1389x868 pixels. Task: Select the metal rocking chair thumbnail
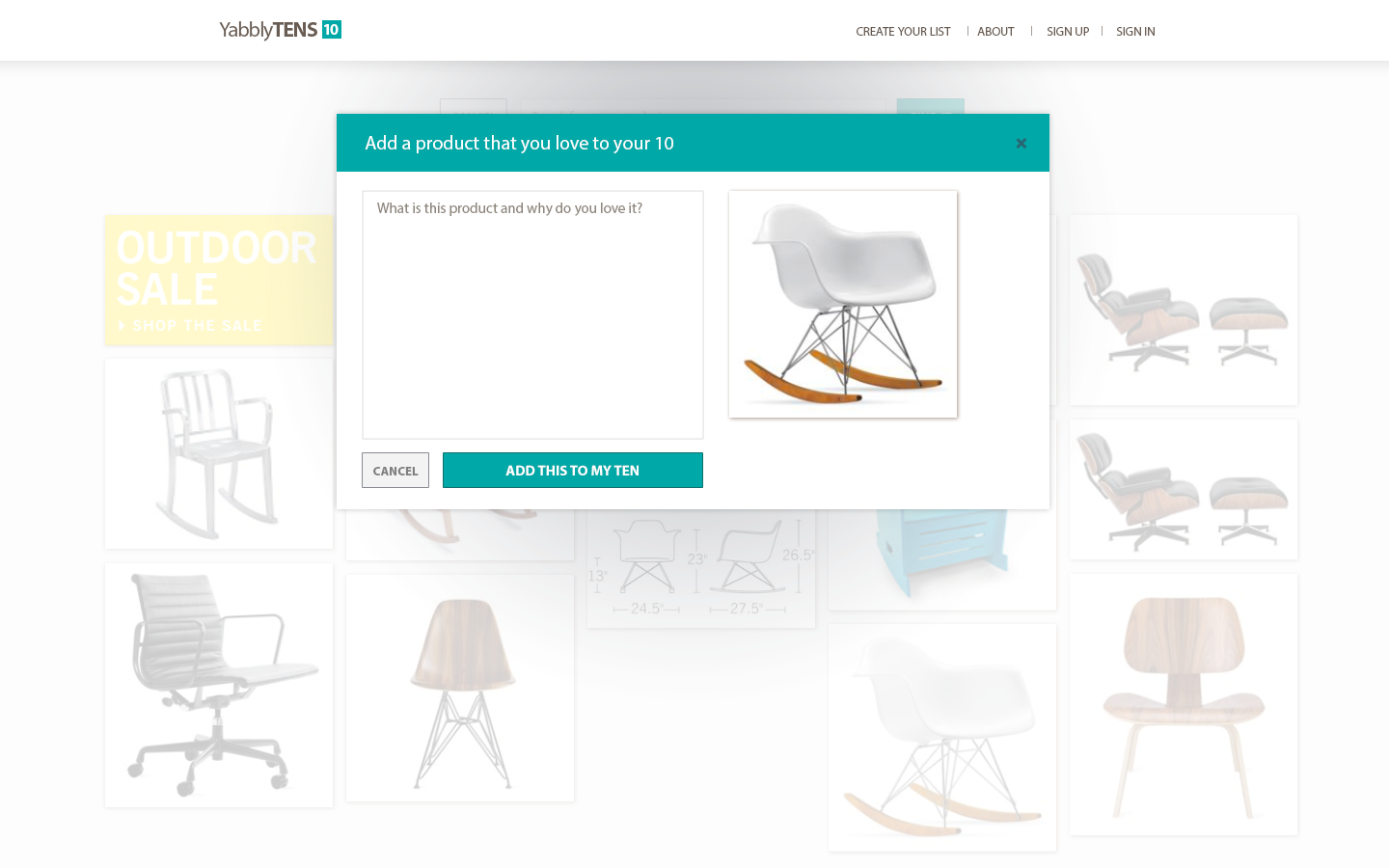219,453
